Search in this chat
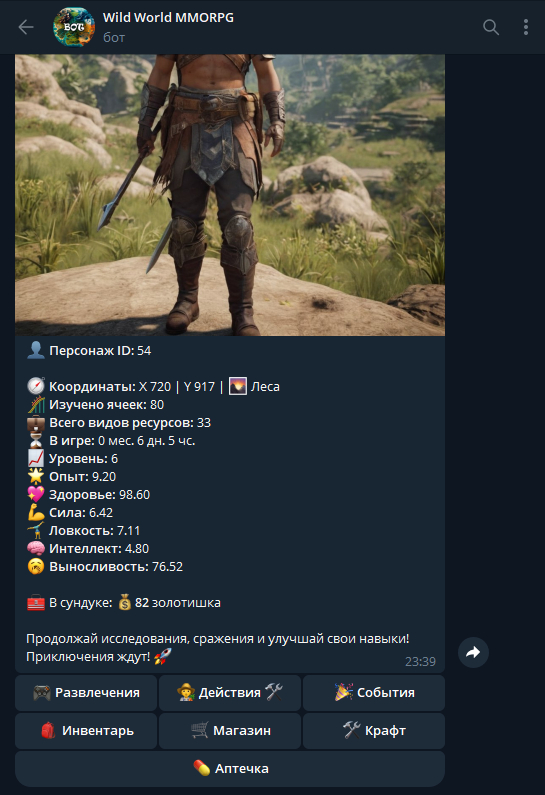Viewport: 545px width, 795px height. point(491,27)
